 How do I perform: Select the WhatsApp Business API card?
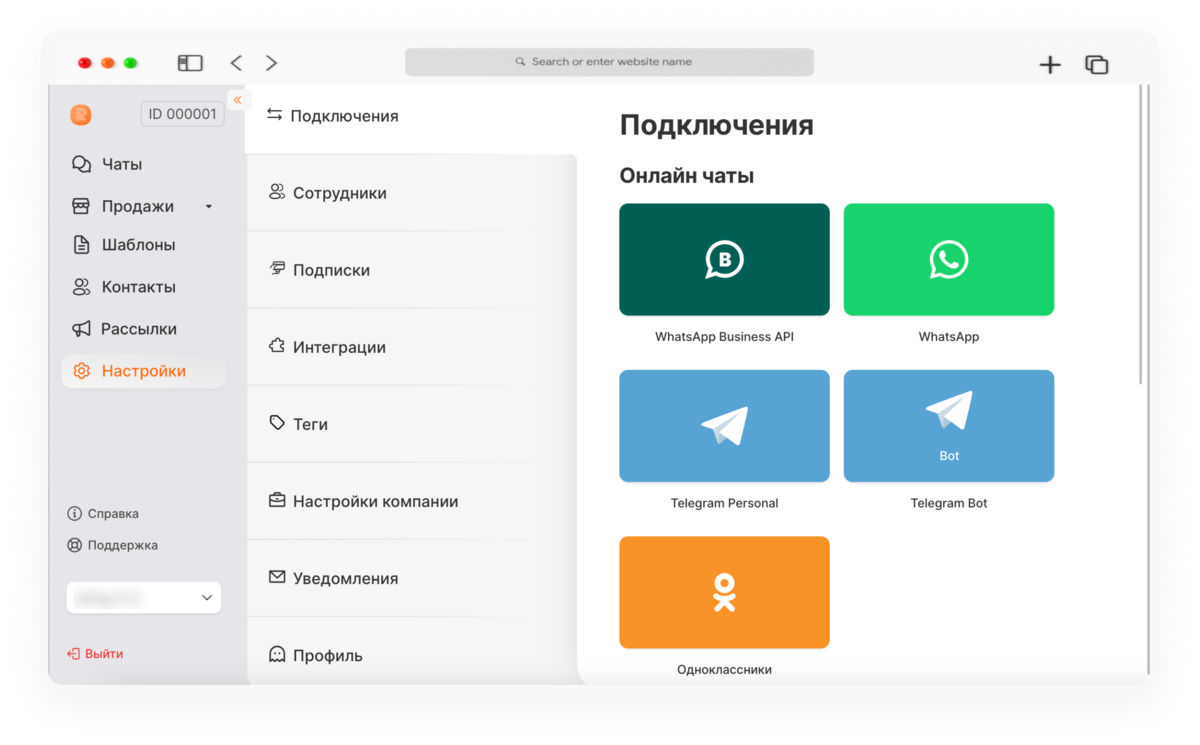pyautogui.click(x=724, y=260)
